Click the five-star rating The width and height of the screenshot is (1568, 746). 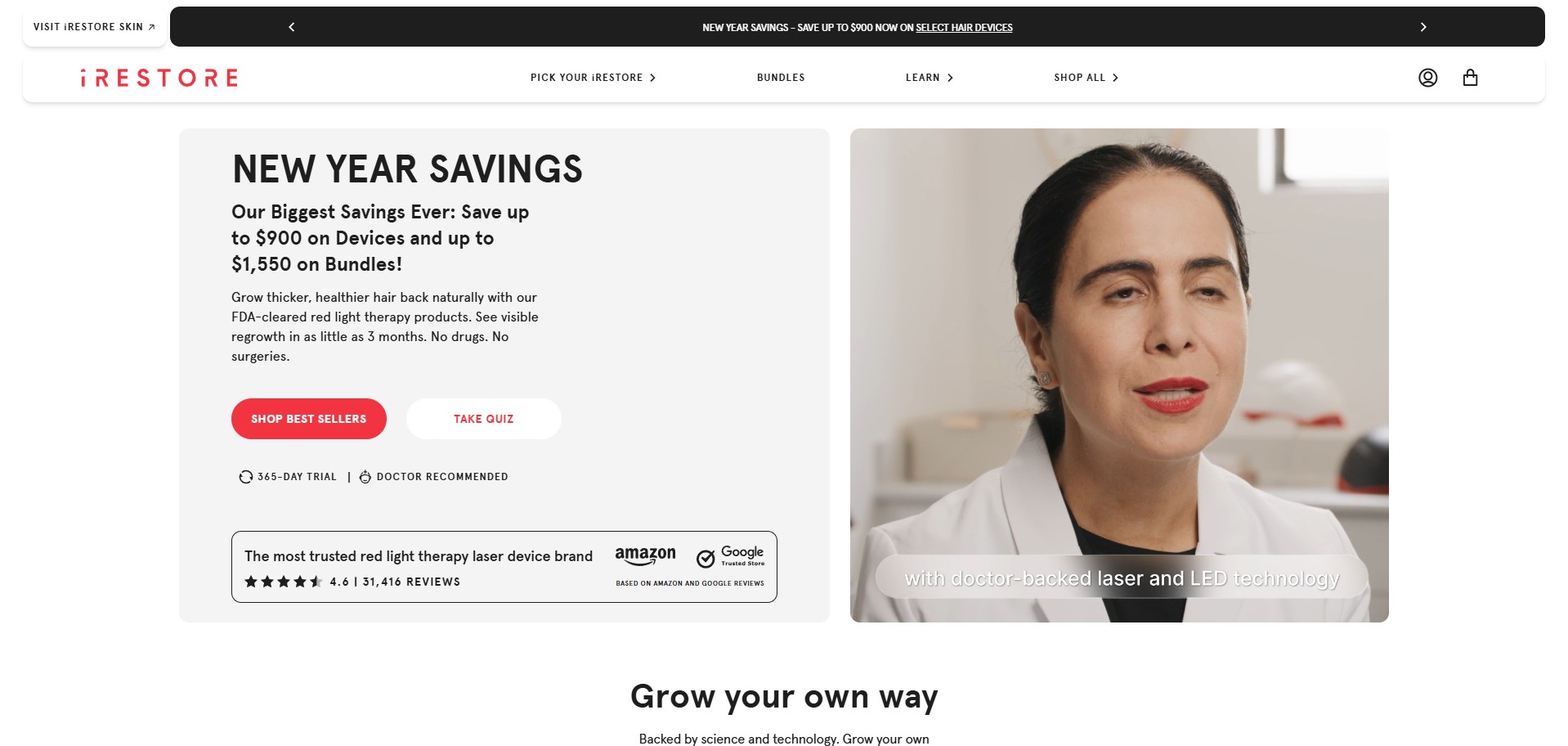click(283, 582)
